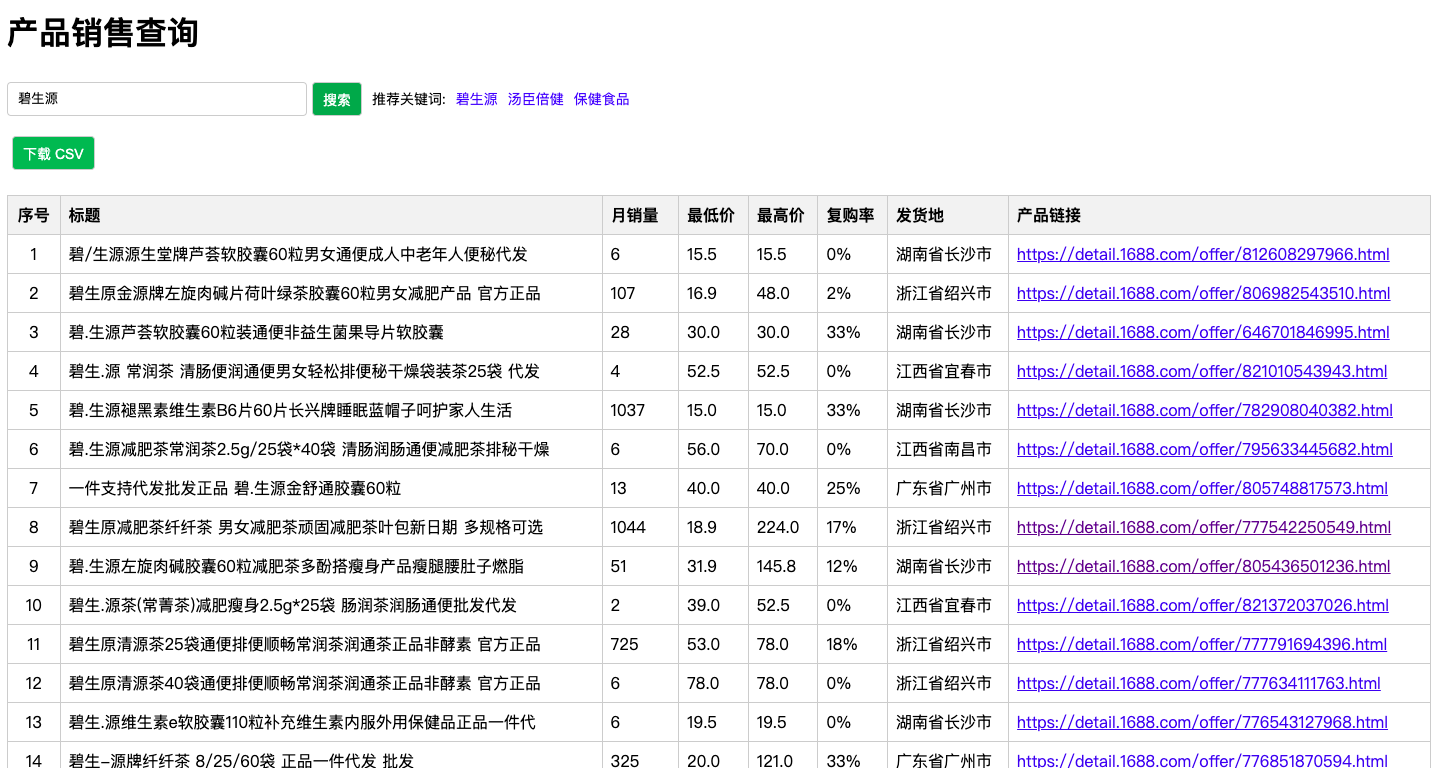Select recommended keyword 汤臣倍健

536,99
